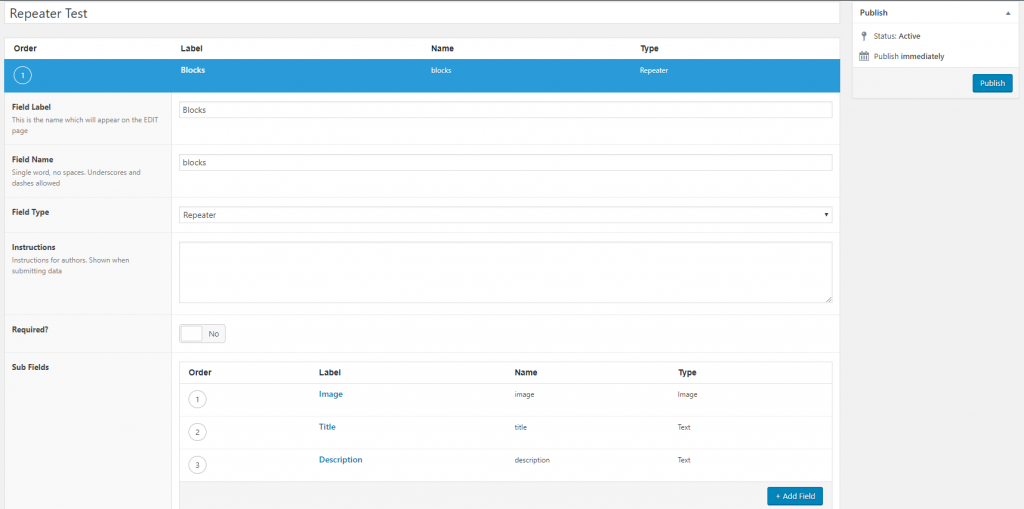Click the Blocks label in highlighted row
Viewport: 1024px width, 509px height.
(x=192, y=71)
